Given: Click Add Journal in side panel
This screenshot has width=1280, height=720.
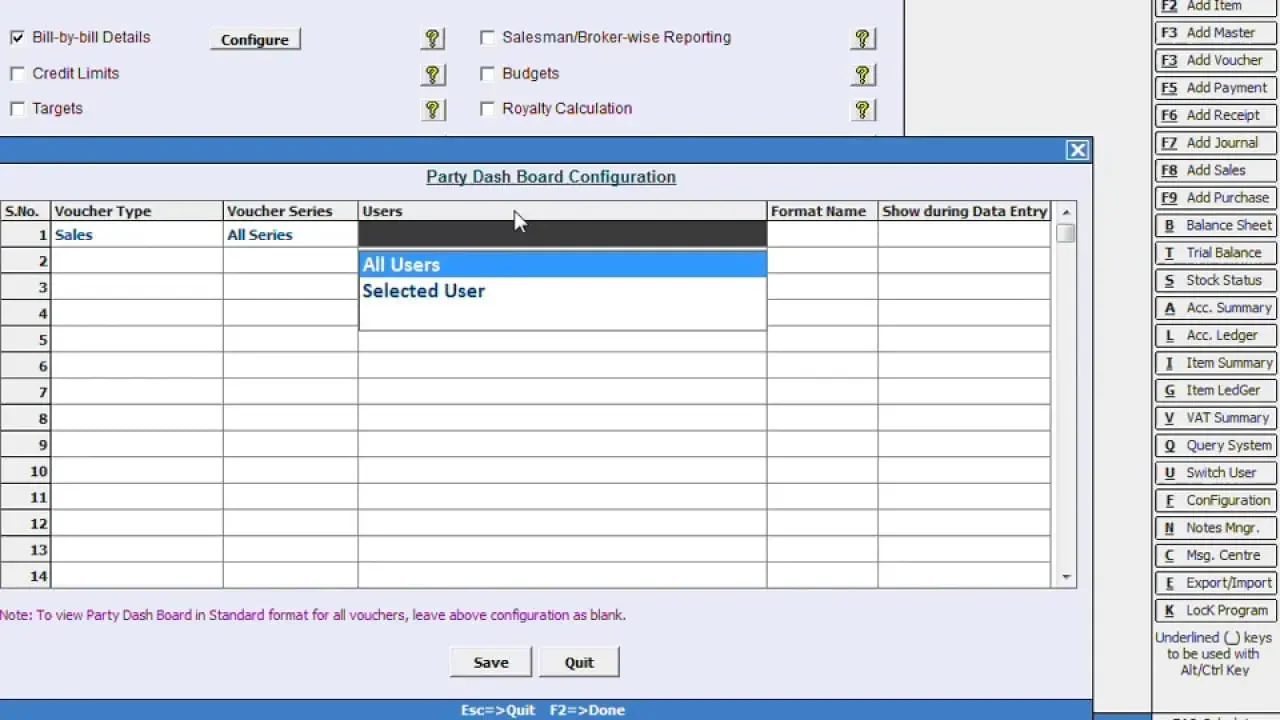Looking at the screenshot, I should (1215, 143).
